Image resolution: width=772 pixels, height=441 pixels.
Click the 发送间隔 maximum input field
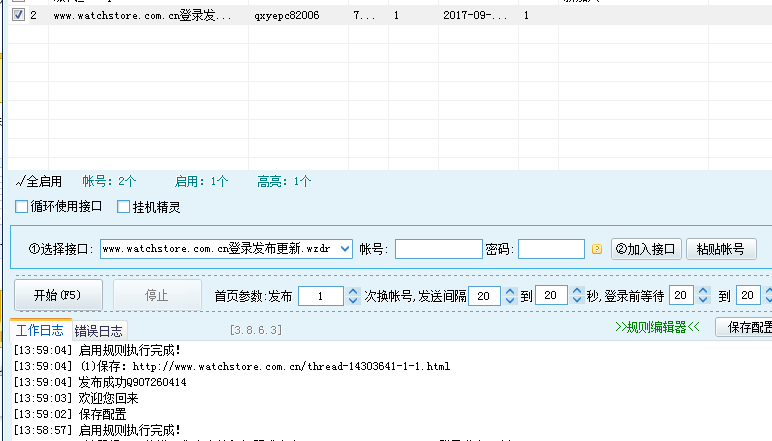tap(551, 295)
